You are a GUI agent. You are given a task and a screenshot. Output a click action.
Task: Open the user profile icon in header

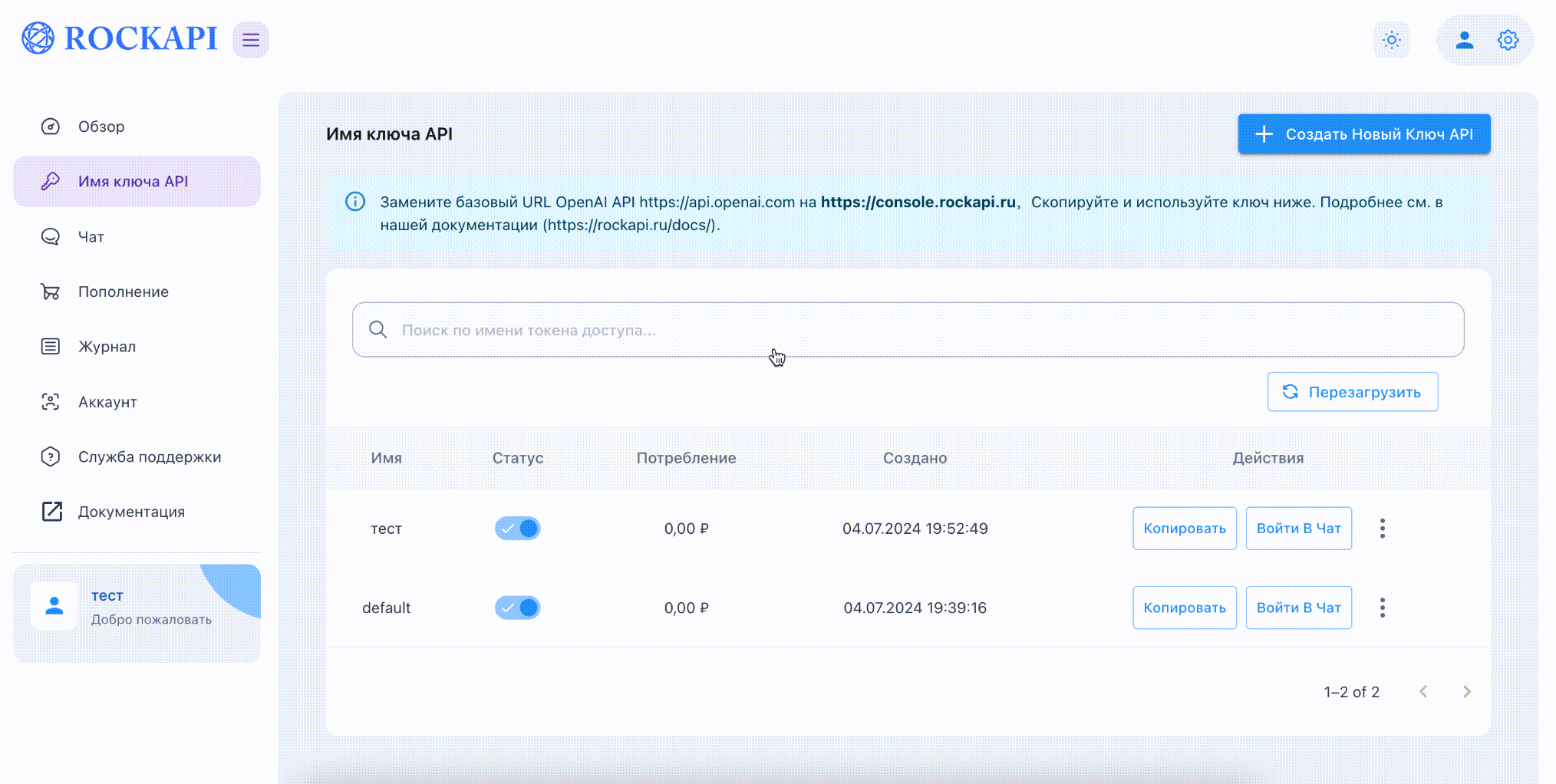pos(1465,40)
